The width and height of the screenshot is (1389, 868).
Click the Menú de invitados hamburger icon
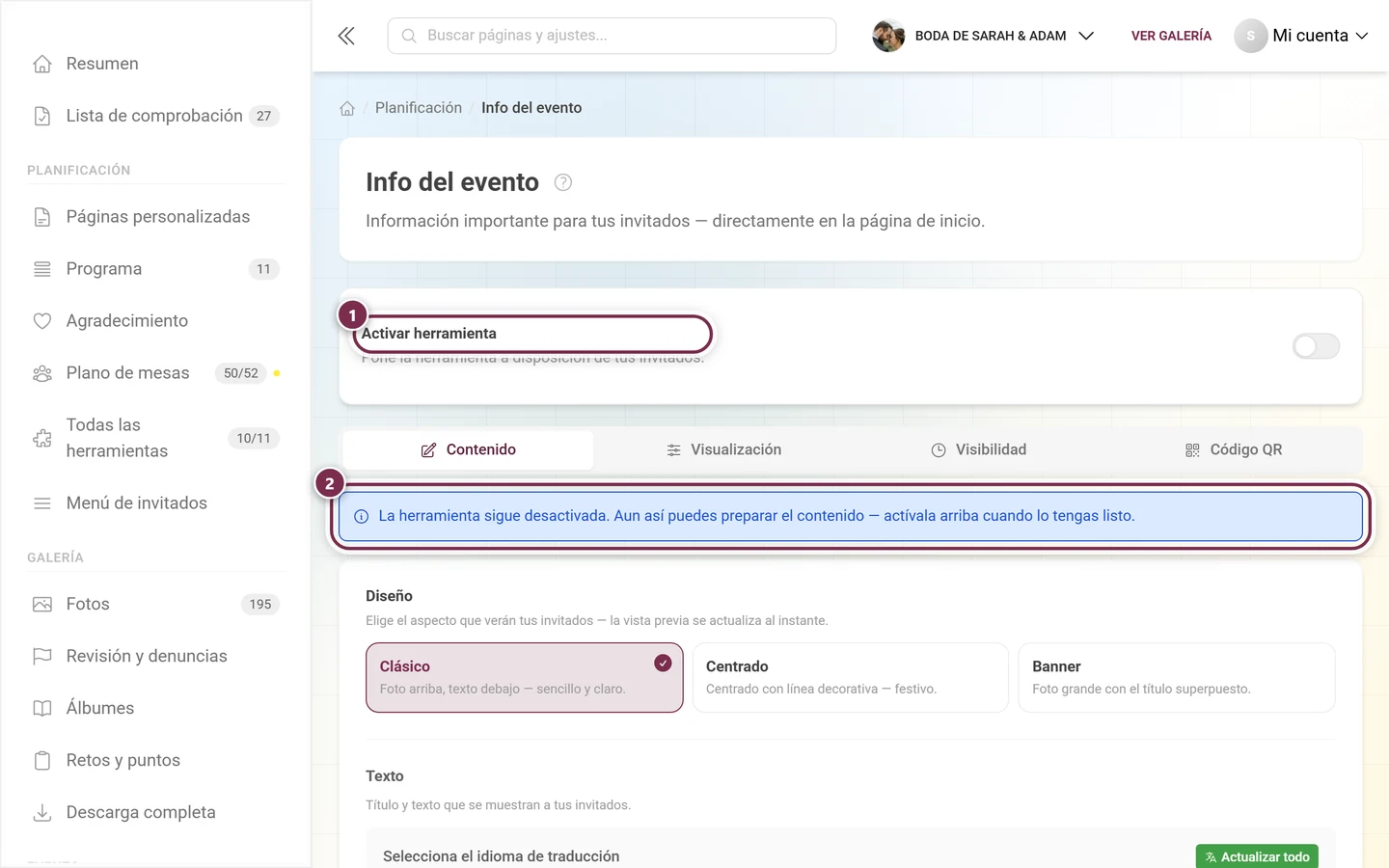tap(42, 503)
